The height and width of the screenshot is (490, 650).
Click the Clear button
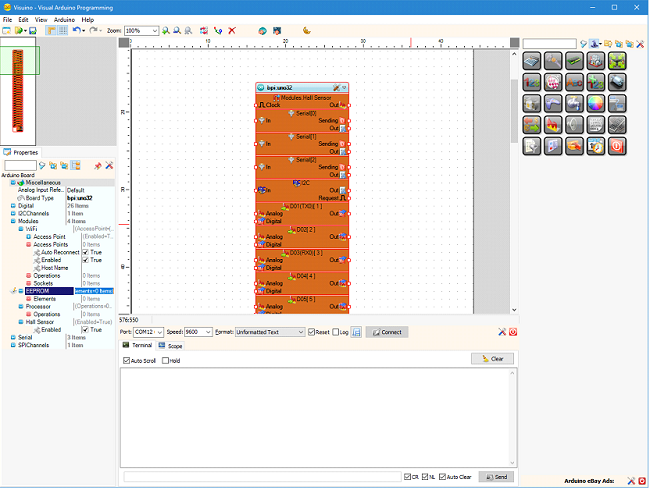(x=492, y=359)
